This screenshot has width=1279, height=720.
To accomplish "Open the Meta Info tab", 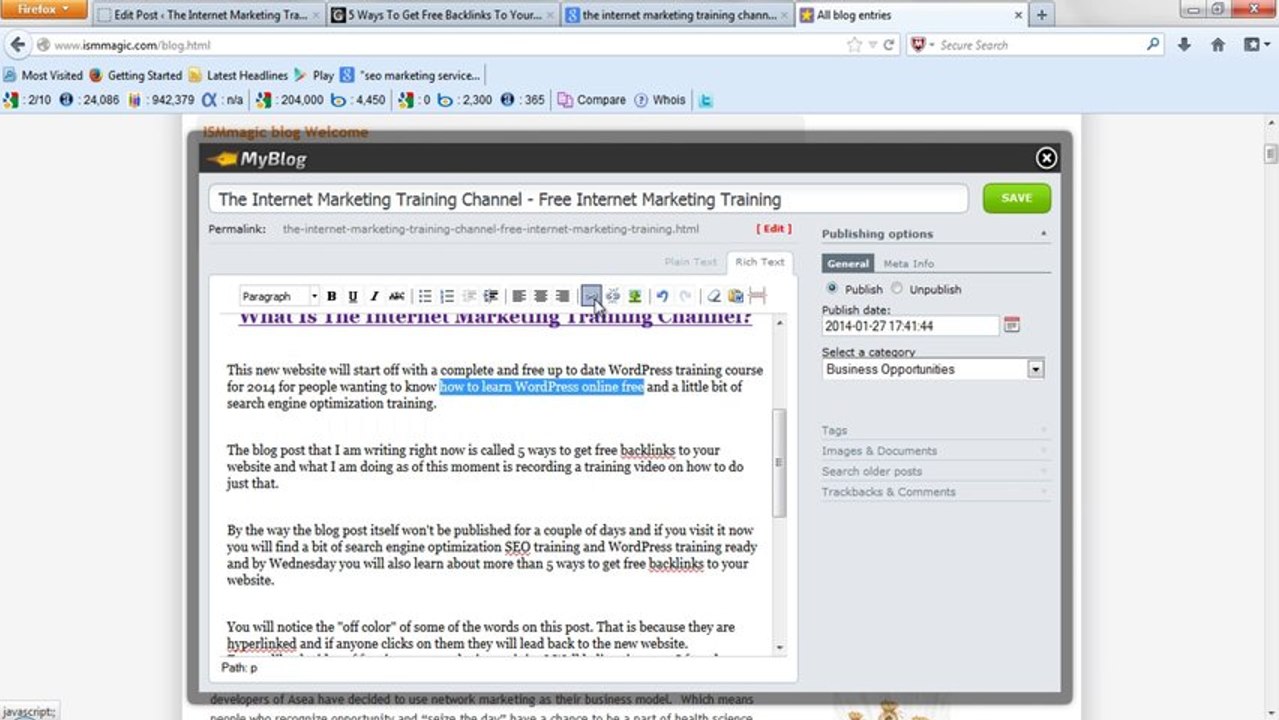I will click(908, 263).
